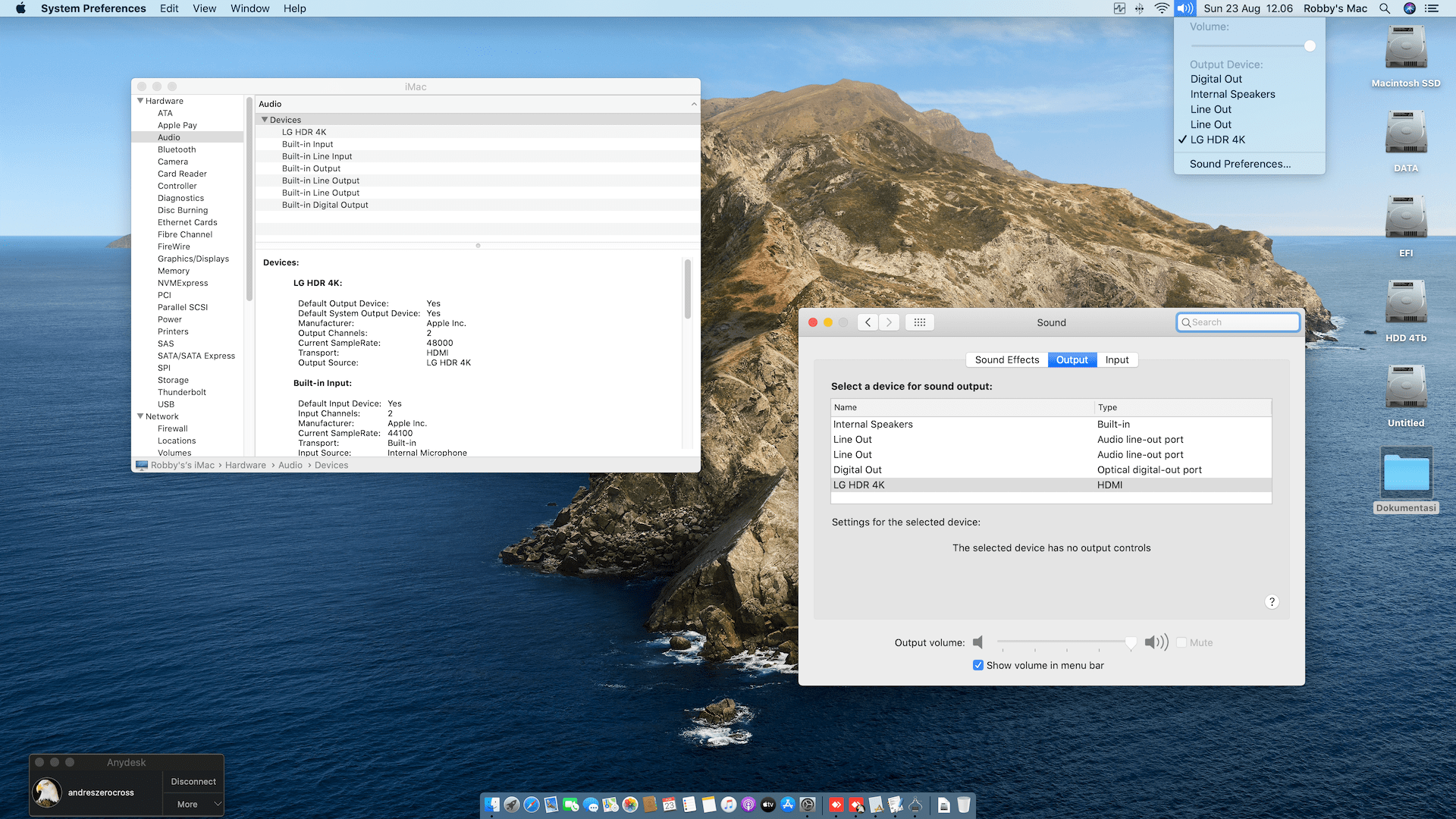The height and width of the screenshot is (819, 1456).
Task: Select the Dokumentasi folder on the desktop
Action: point(1406,480)
